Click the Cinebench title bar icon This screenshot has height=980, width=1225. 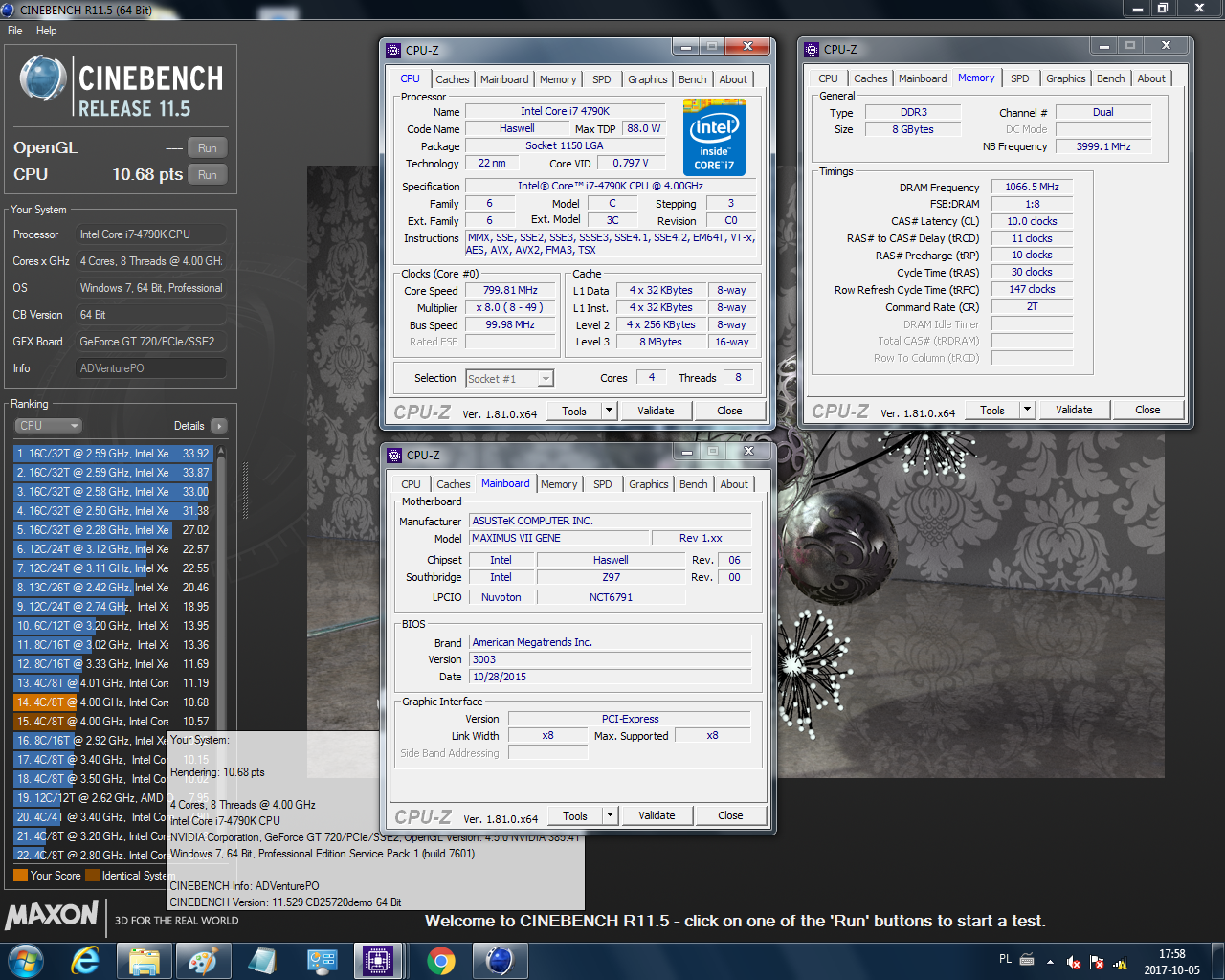click(x=8, y=10)
